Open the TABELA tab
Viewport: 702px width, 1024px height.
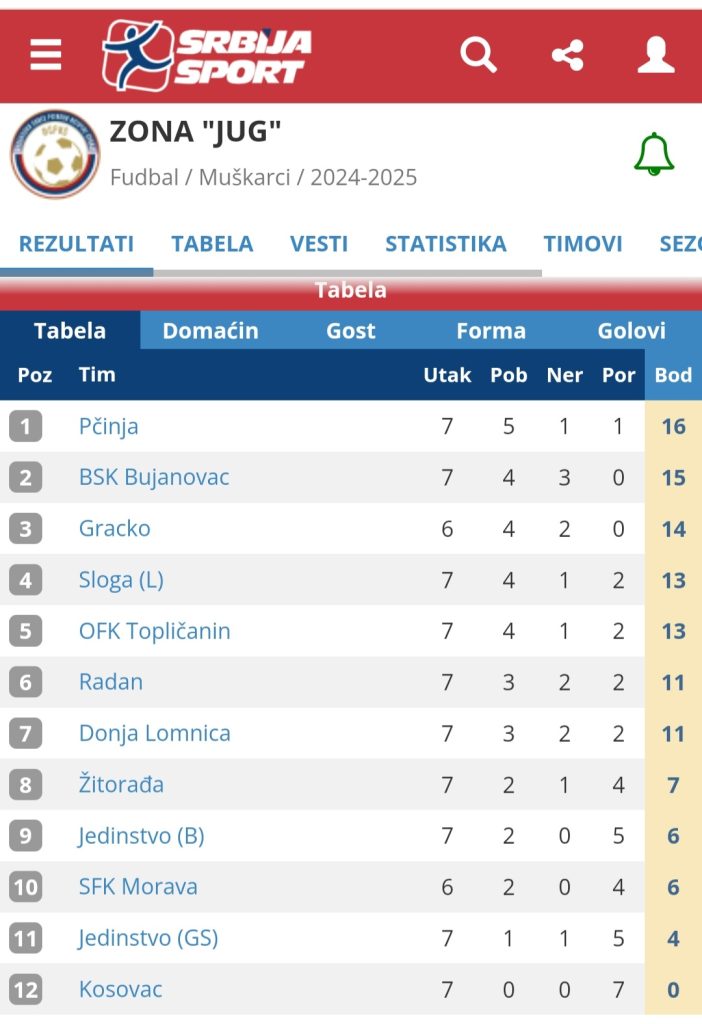212,244
